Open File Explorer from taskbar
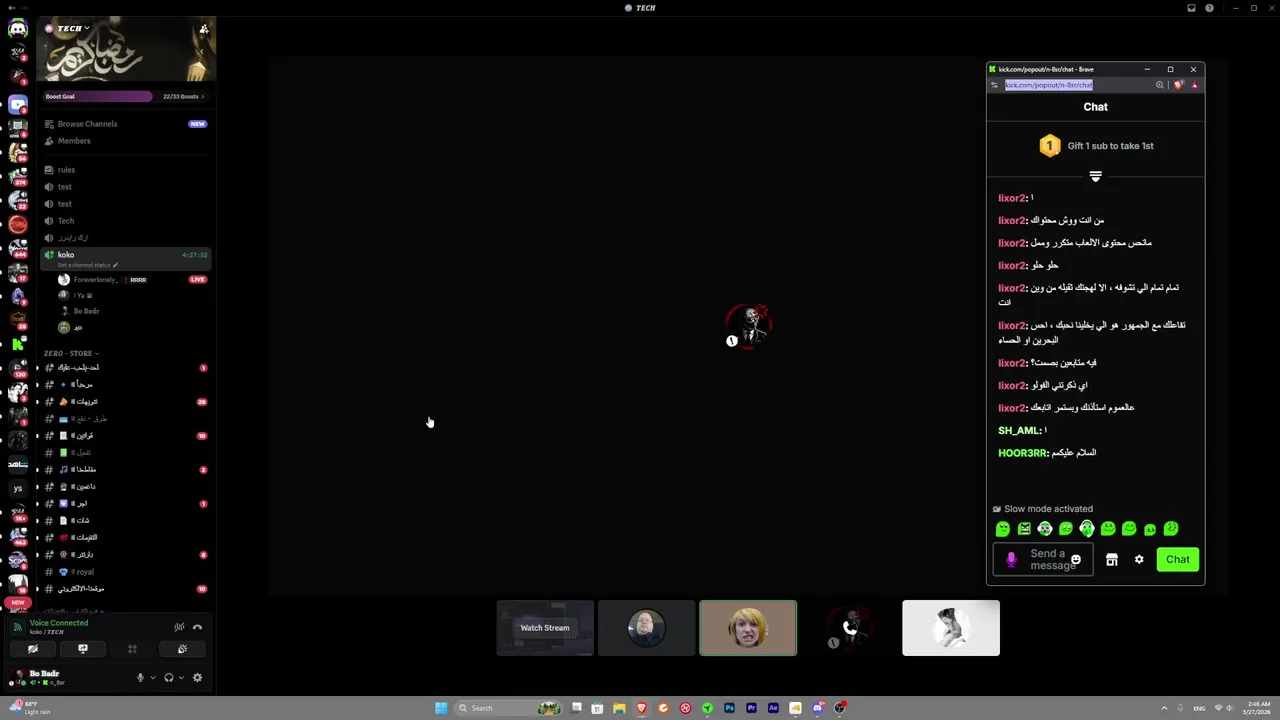This screenshot has width=1280, height=720. click(619, 708)
